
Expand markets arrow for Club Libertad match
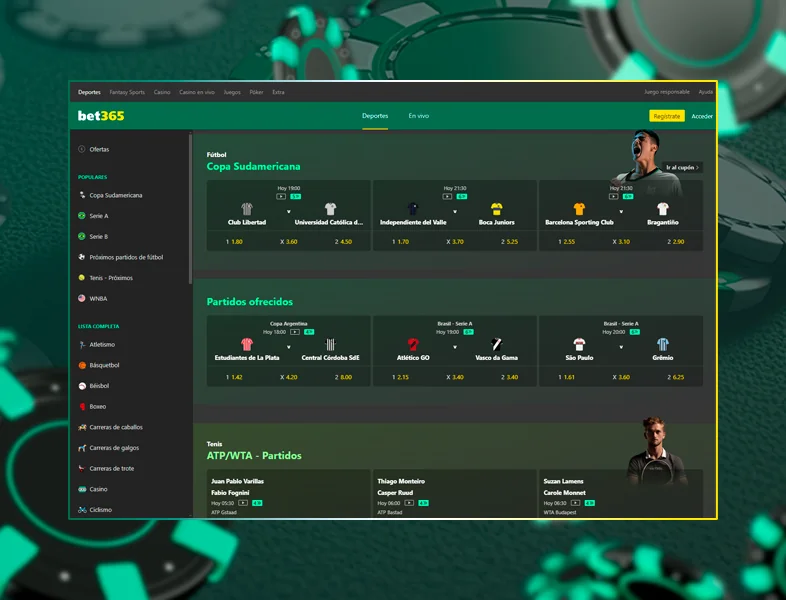point(288,212)
